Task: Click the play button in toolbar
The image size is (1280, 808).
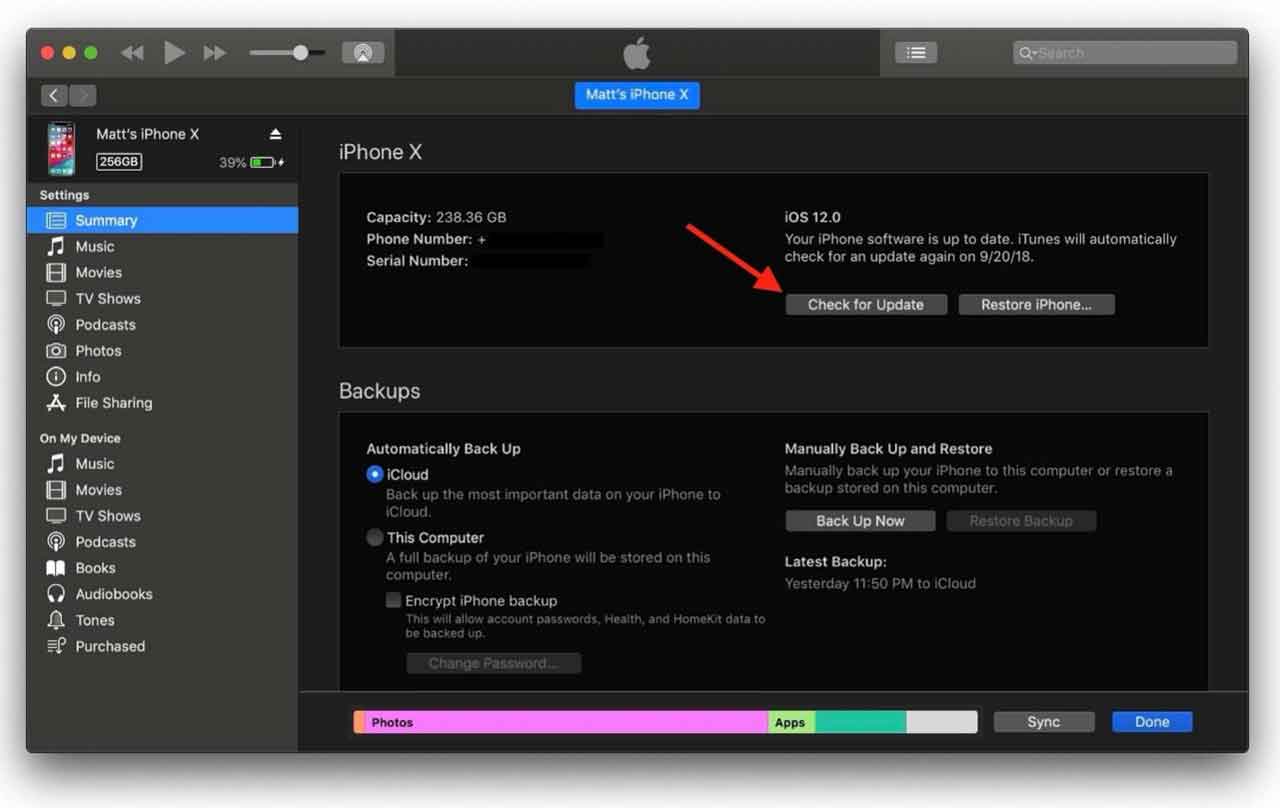Action: click(x=174, y=52)
